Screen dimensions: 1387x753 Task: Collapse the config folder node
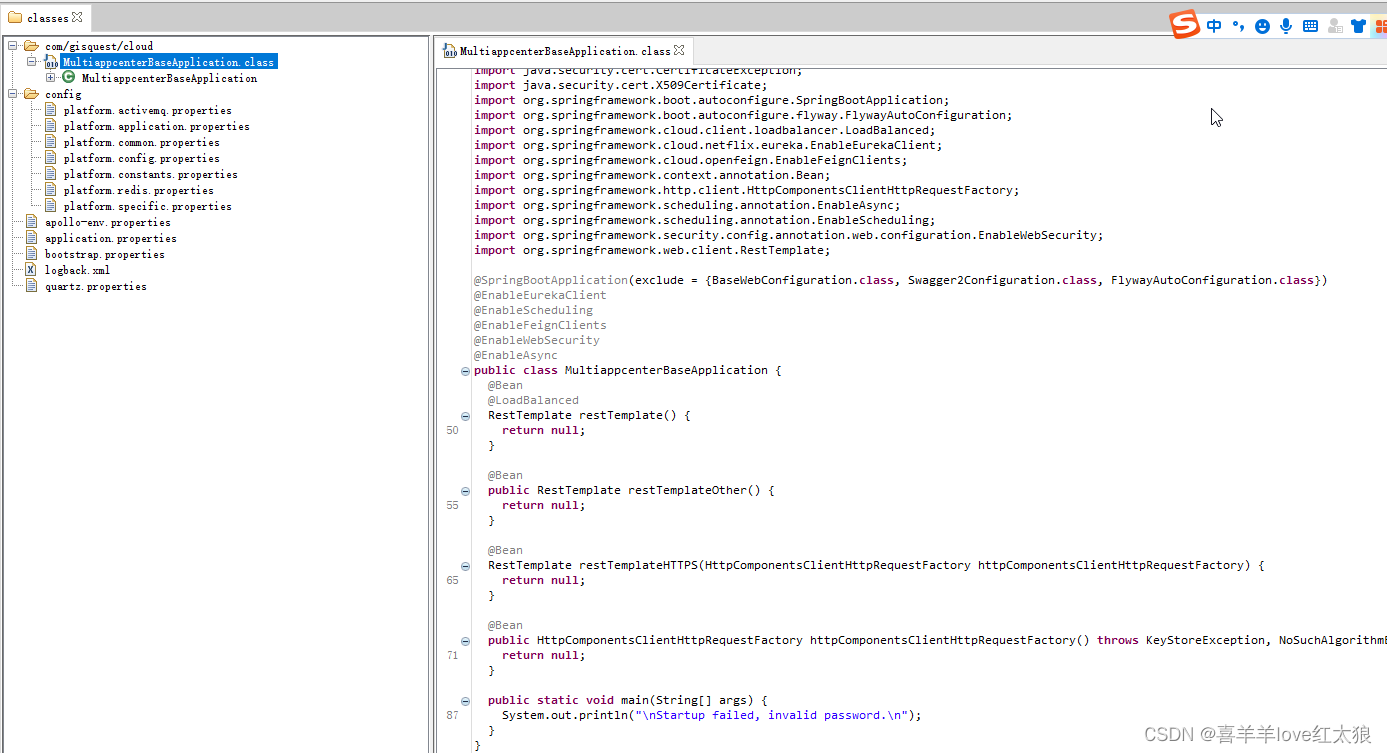coord(12,93)
